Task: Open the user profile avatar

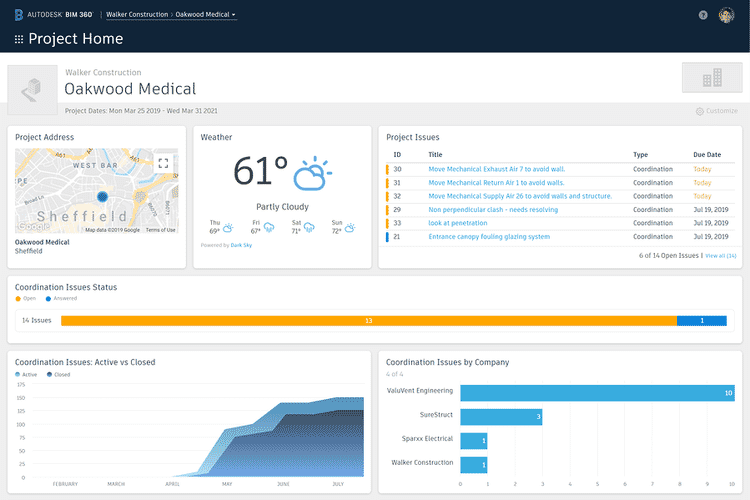Action: point(727,15)
